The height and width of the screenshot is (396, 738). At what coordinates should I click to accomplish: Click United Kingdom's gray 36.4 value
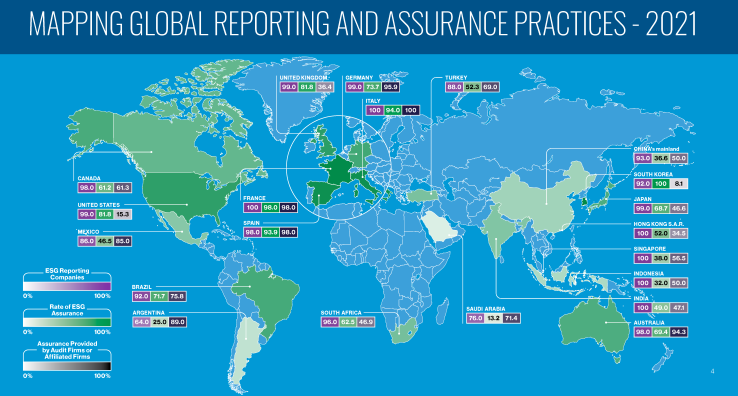coord(325,87)
